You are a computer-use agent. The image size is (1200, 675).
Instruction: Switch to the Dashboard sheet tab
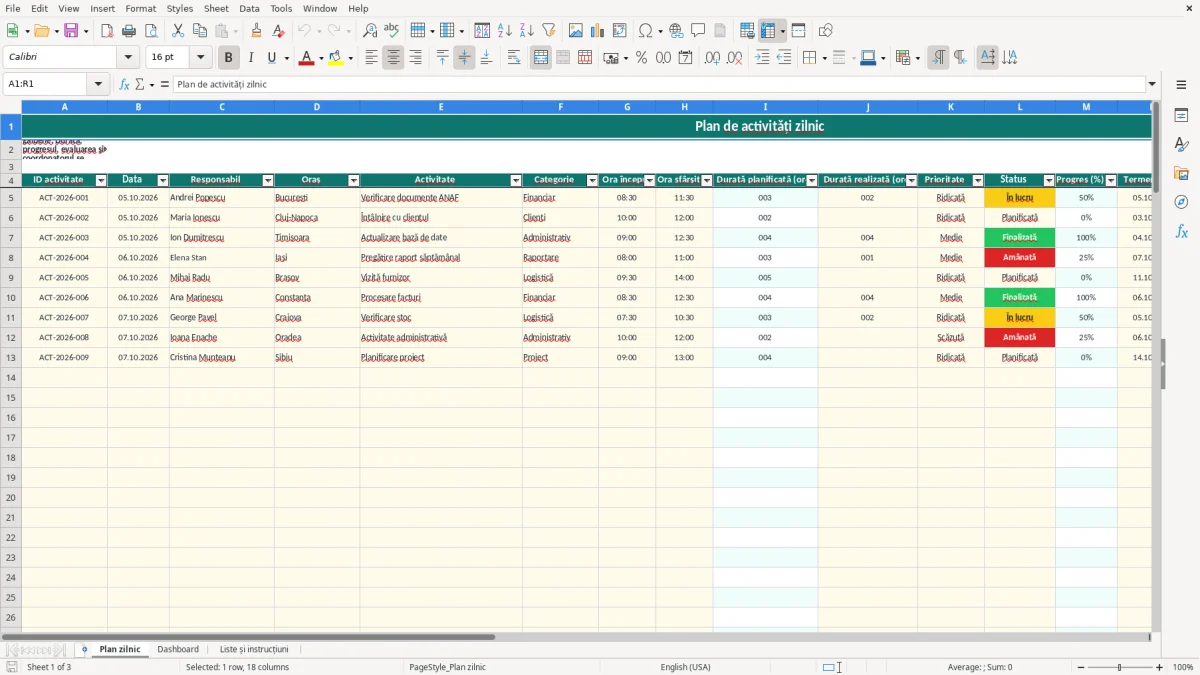(178, 649)
